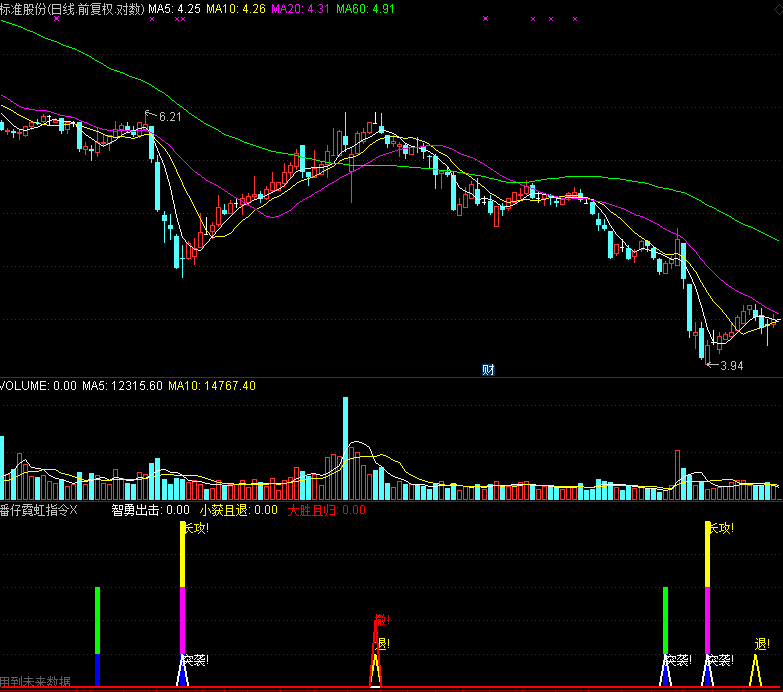This screenshot has width=783, height=692.
Task: Click the red 撤! signal peak
Action: 379,622
